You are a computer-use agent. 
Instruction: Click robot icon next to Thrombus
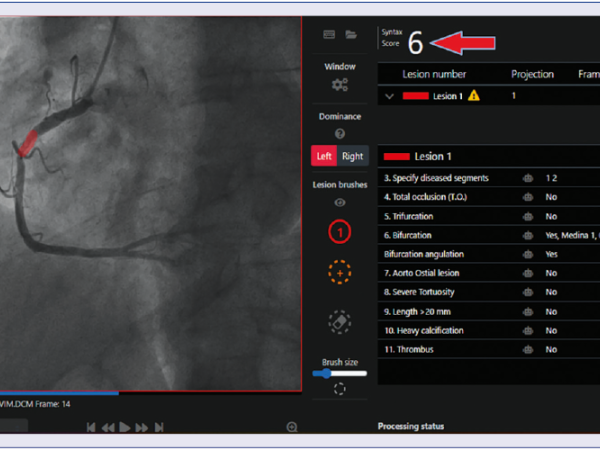(x=527, y=349)
